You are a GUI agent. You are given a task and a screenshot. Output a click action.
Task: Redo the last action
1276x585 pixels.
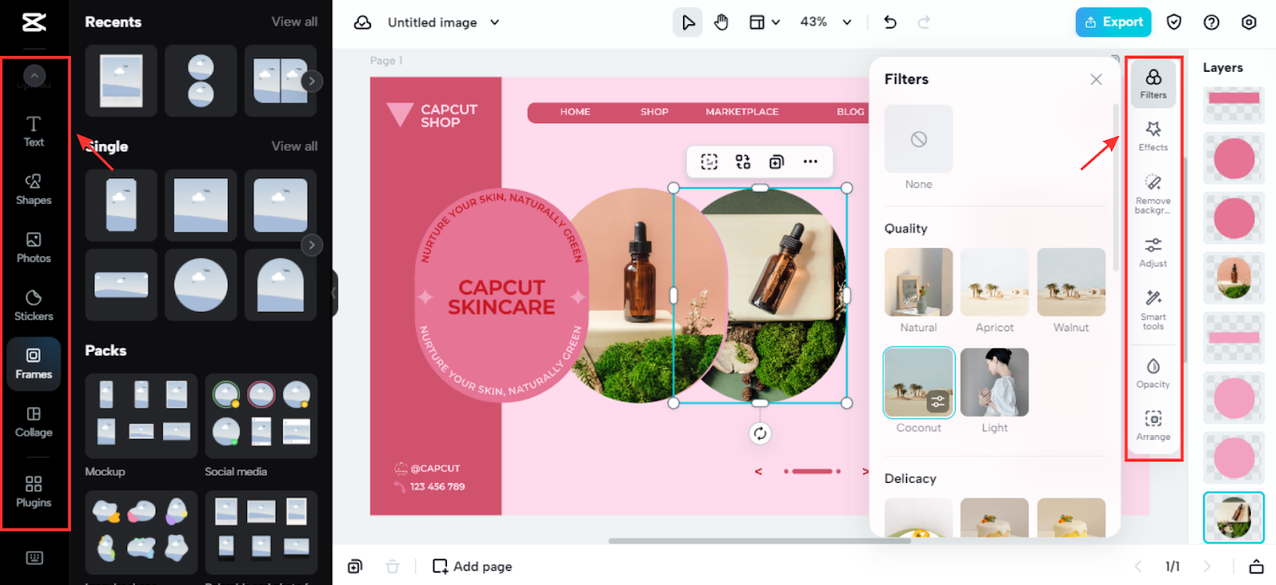[924, 22]
